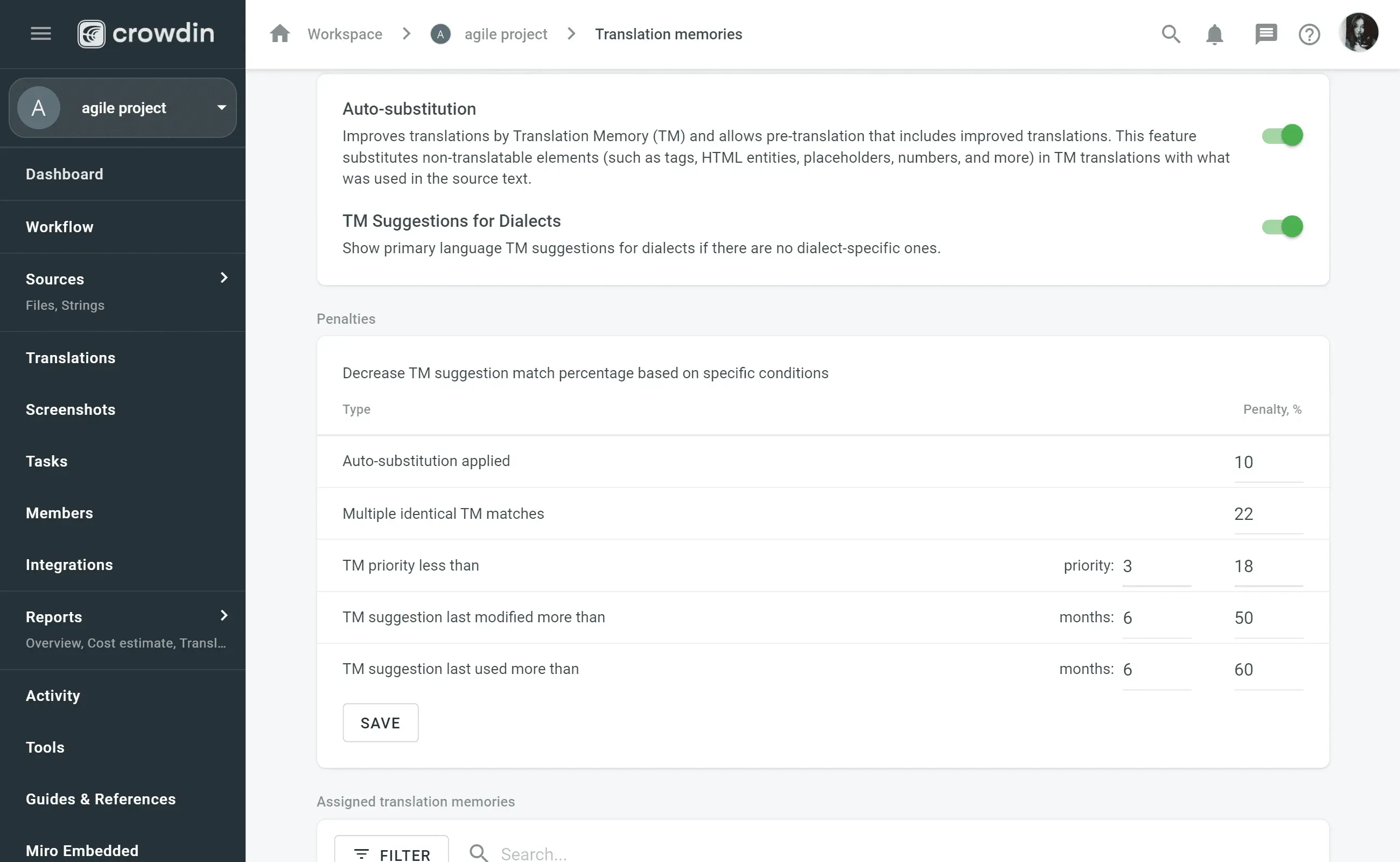Click the Crowdin logo
This screenshot has width=1400, height=862.
[146, 33]
